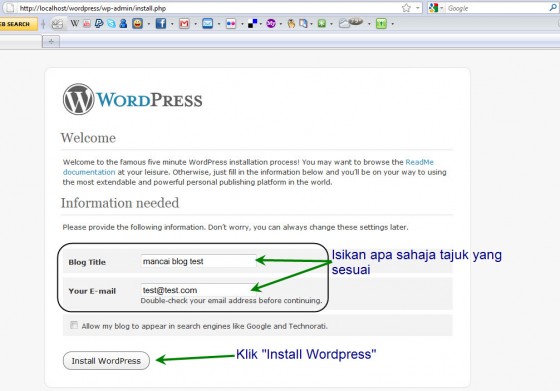Open the Flickr toolbar icon
560x391 pixels.
point(231,24)
